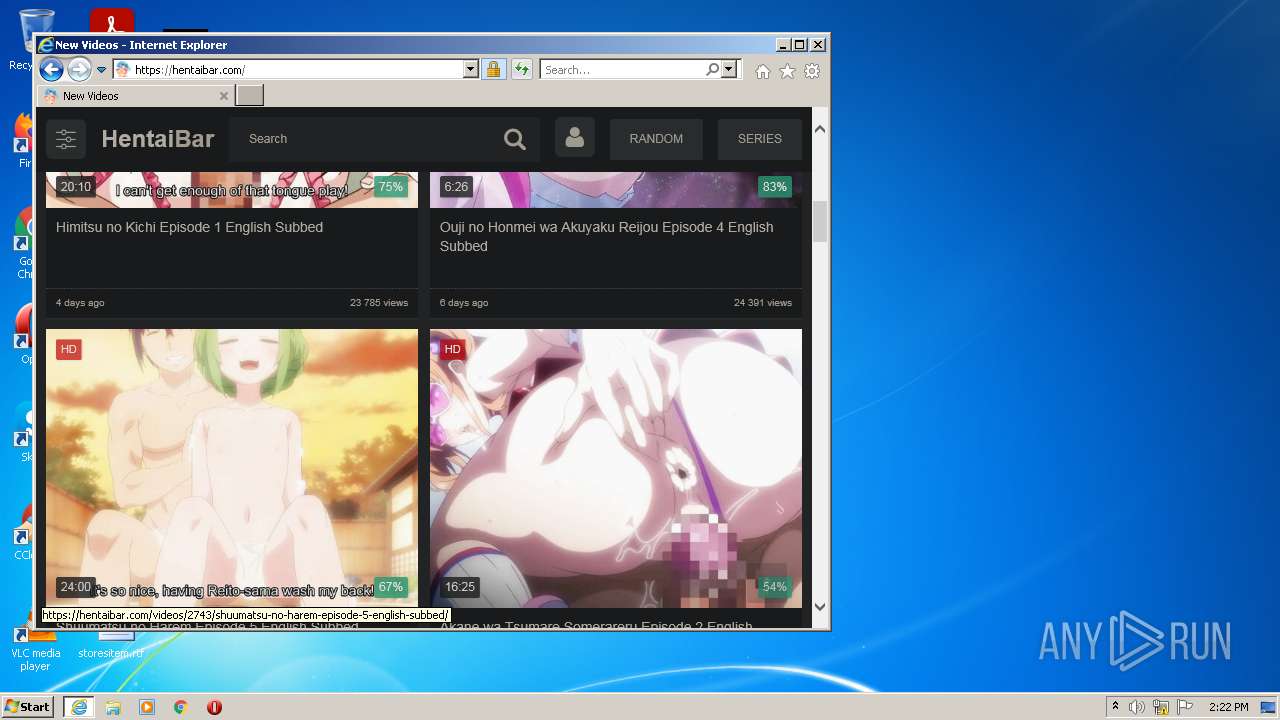Viewport: 1280px width, 720px height.
Task: Click the 2:22 PM taskbar clock
Action: 1228,707
